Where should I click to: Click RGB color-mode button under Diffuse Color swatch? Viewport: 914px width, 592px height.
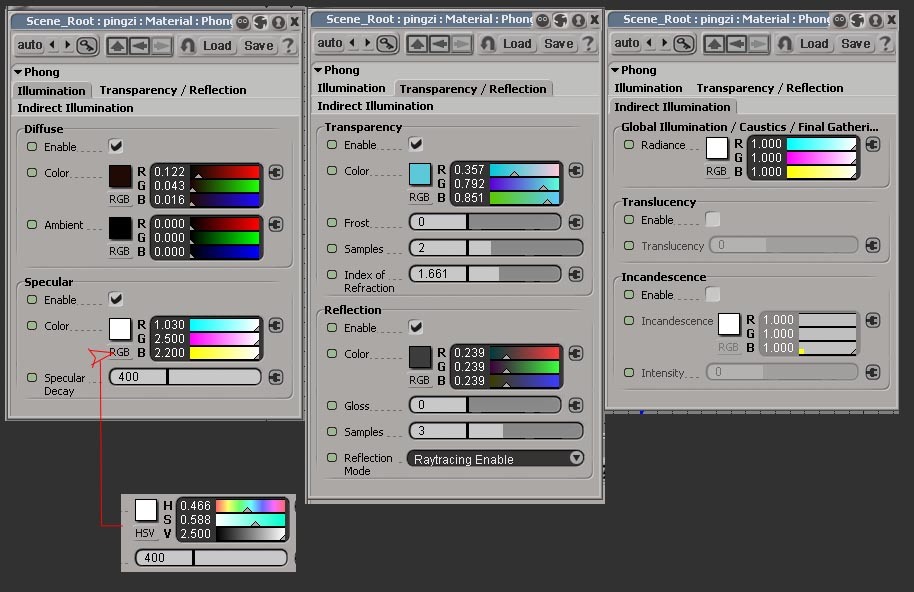pos(119,199)
